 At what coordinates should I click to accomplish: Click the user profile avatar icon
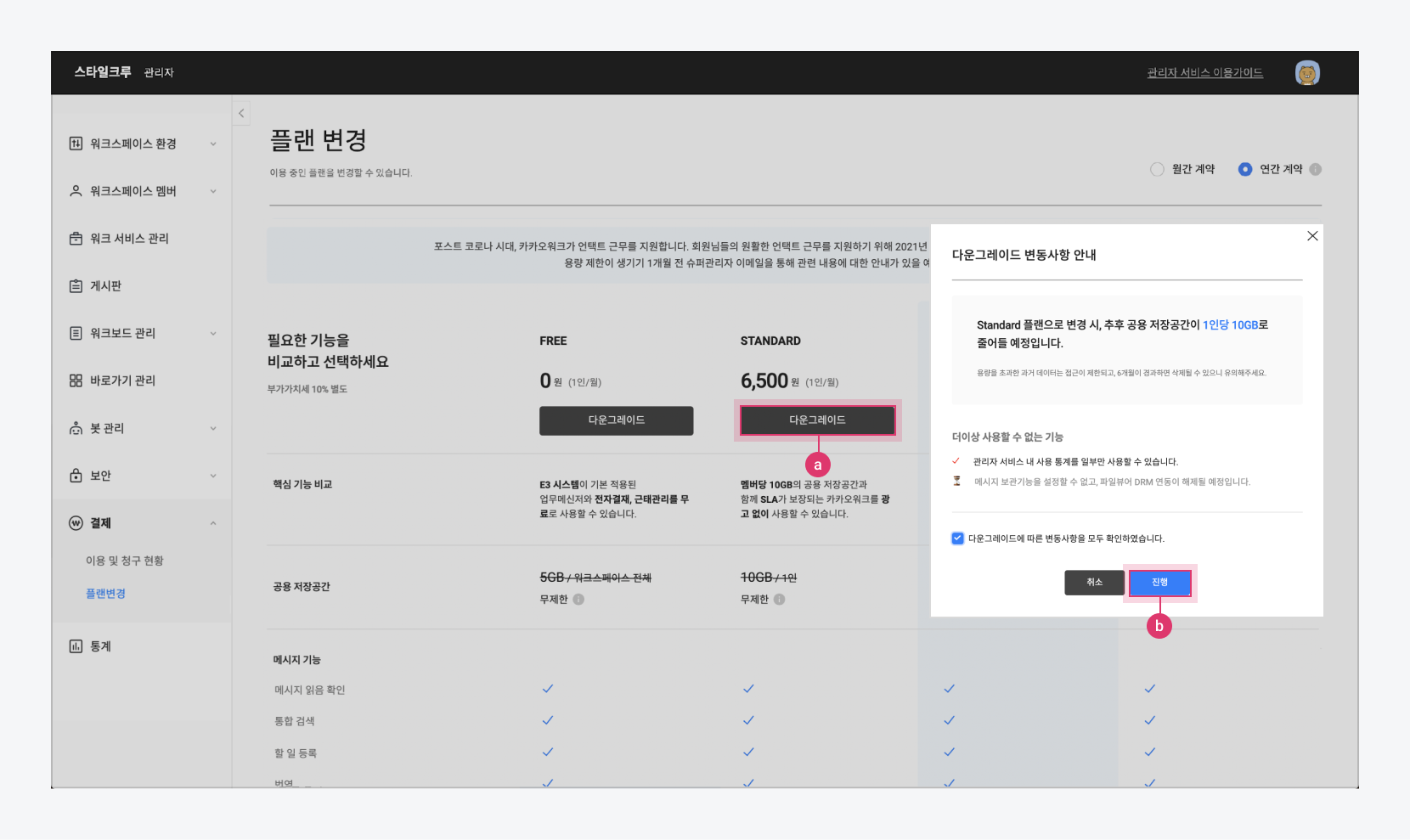1306,73
